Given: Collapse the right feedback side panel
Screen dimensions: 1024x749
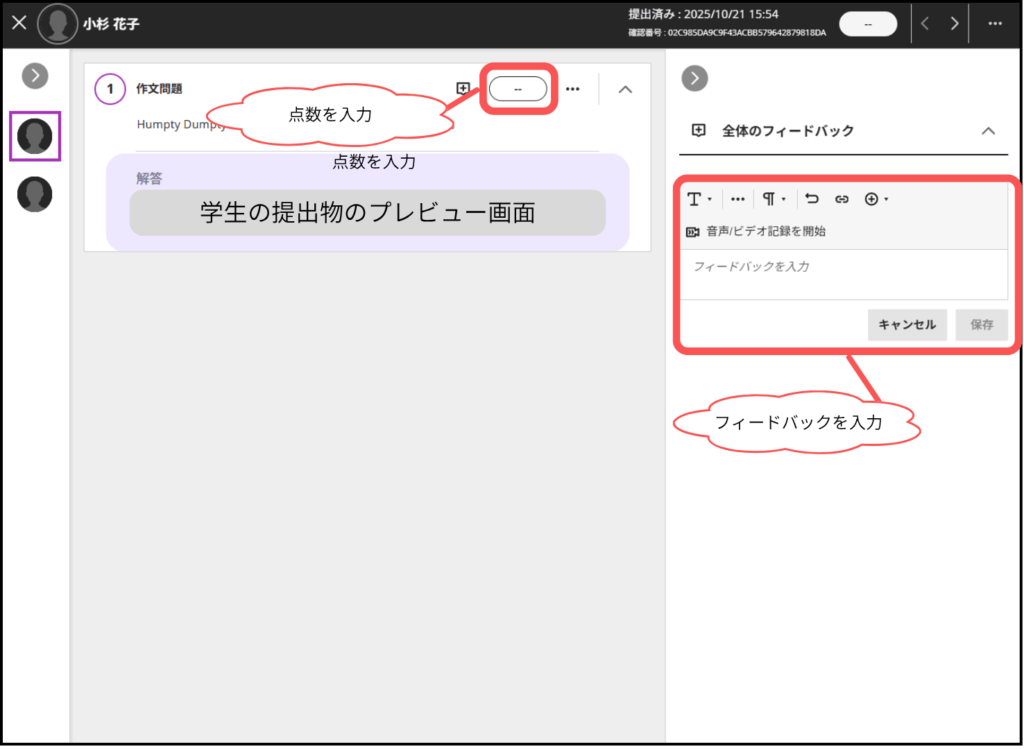Looking at the screenshot, I should (x=694, y=78).
